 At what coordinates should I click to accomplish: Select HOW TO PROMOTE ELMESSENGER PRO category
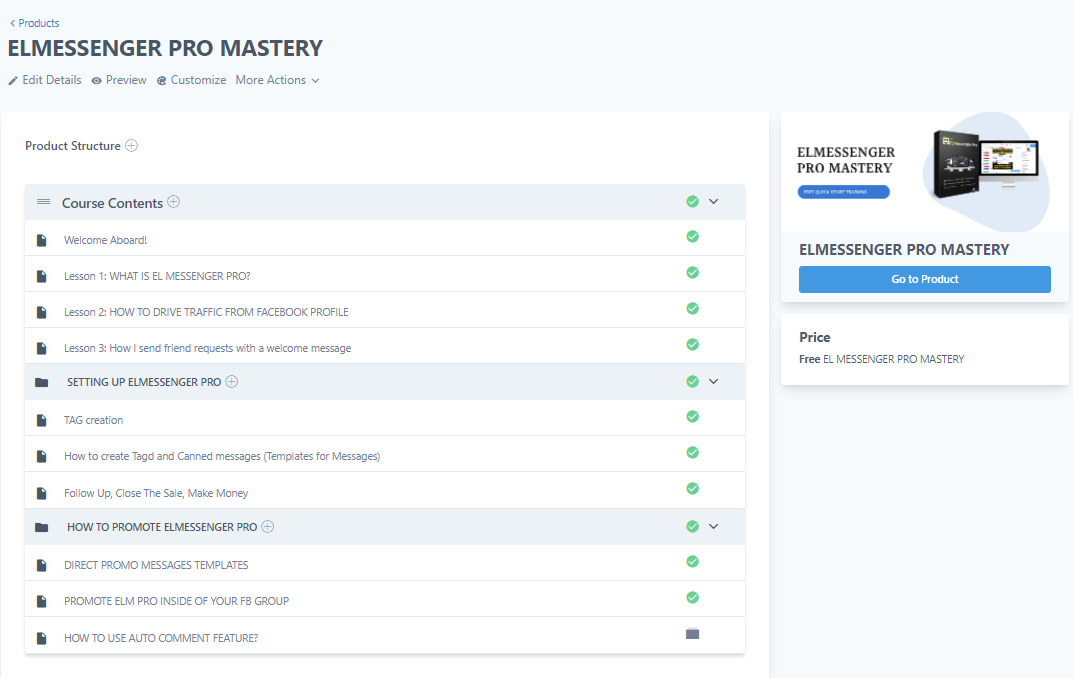162,527
